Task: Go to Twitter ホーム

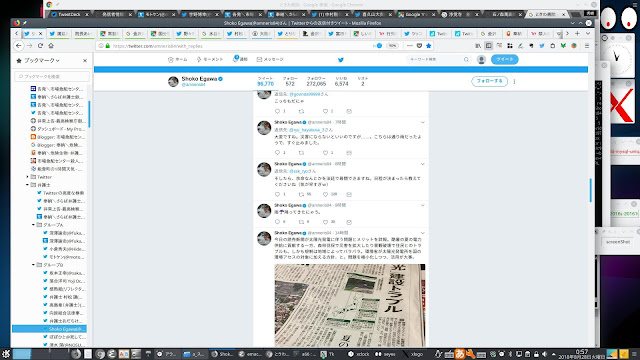Action: [178, 60]
